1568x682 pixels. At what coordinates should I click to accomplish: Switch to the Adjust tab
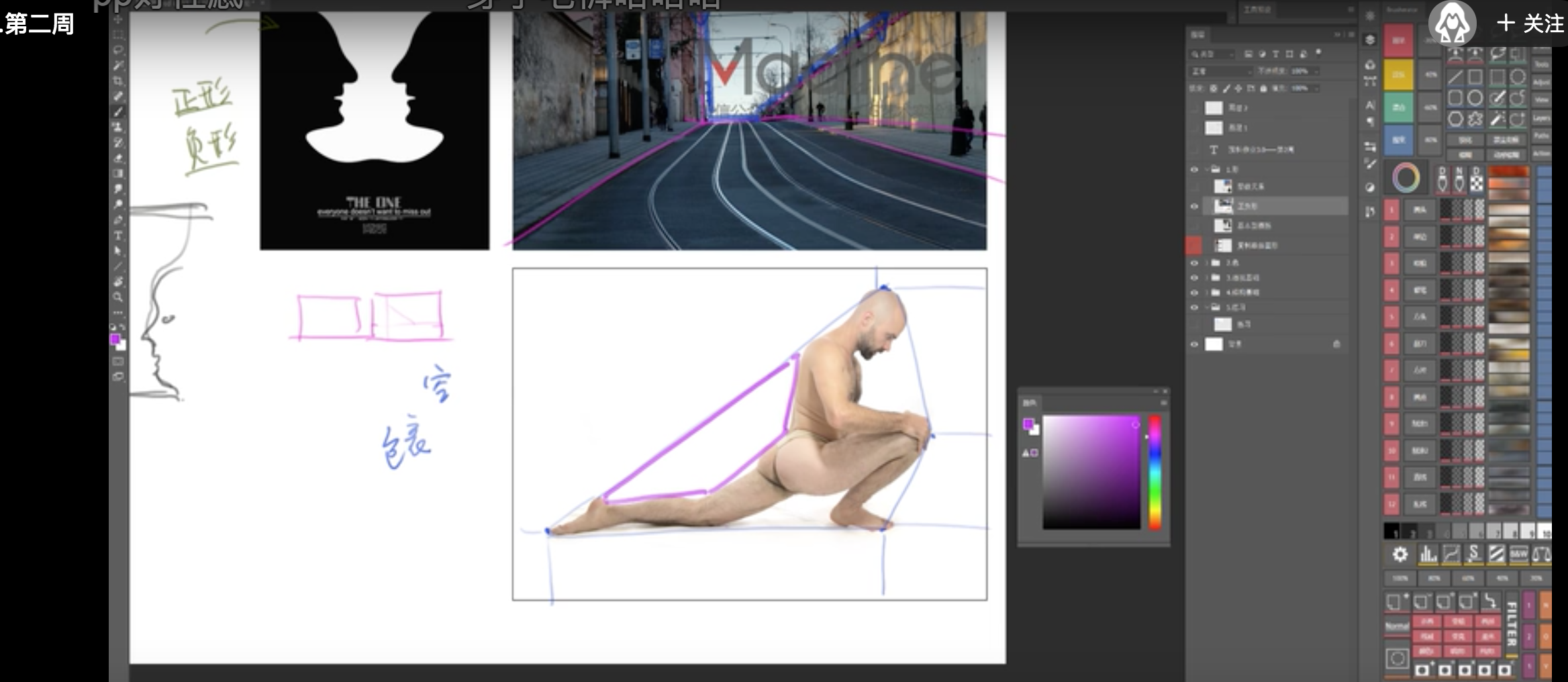click(1541, 83)
